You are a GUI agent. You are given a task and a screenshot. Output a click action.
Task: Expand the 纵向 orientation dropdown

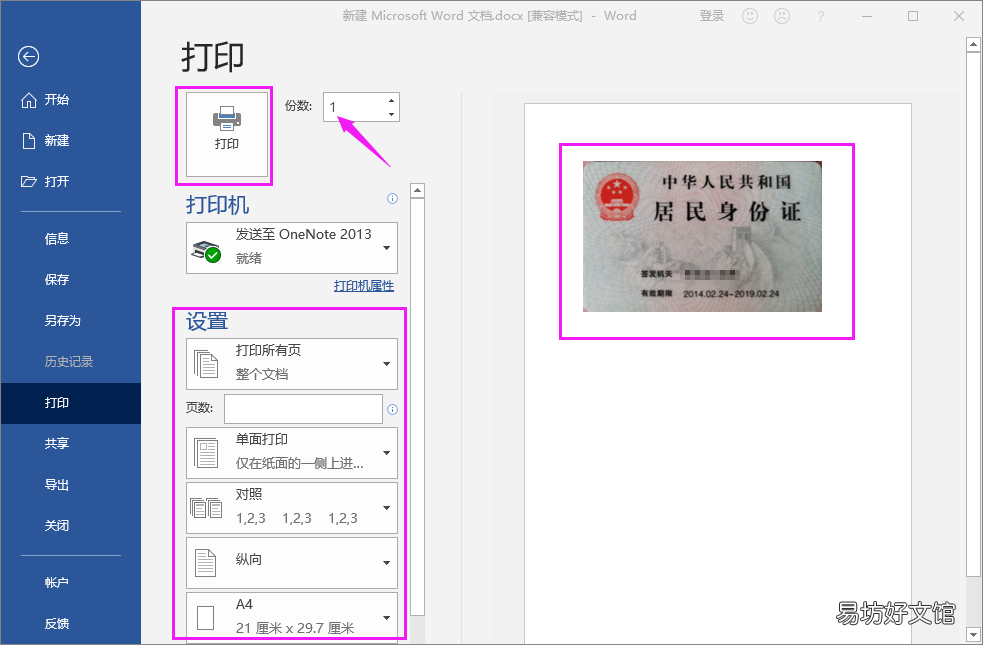coord(292,562)
